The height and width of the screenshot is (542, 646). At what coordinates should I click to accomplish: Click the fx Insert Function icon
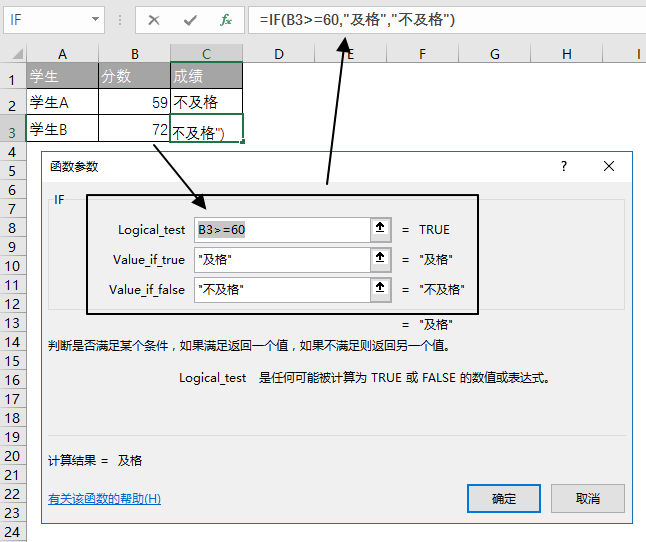click(x=226, y=19)
